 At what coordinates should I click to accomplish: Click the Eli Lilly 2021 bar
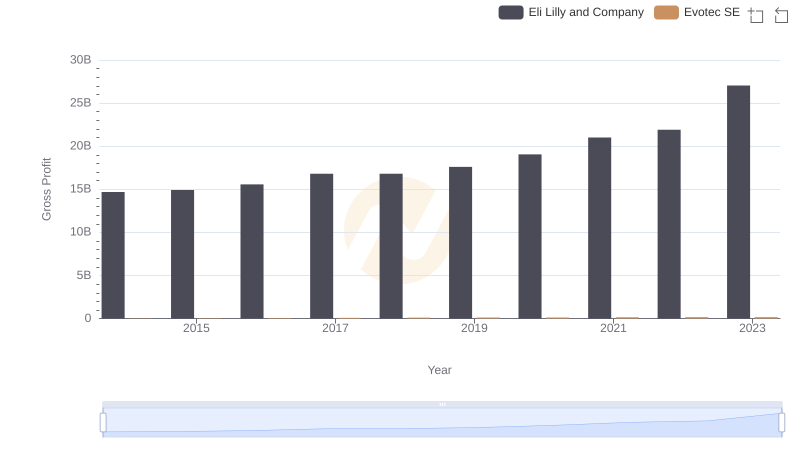point(599,228)
